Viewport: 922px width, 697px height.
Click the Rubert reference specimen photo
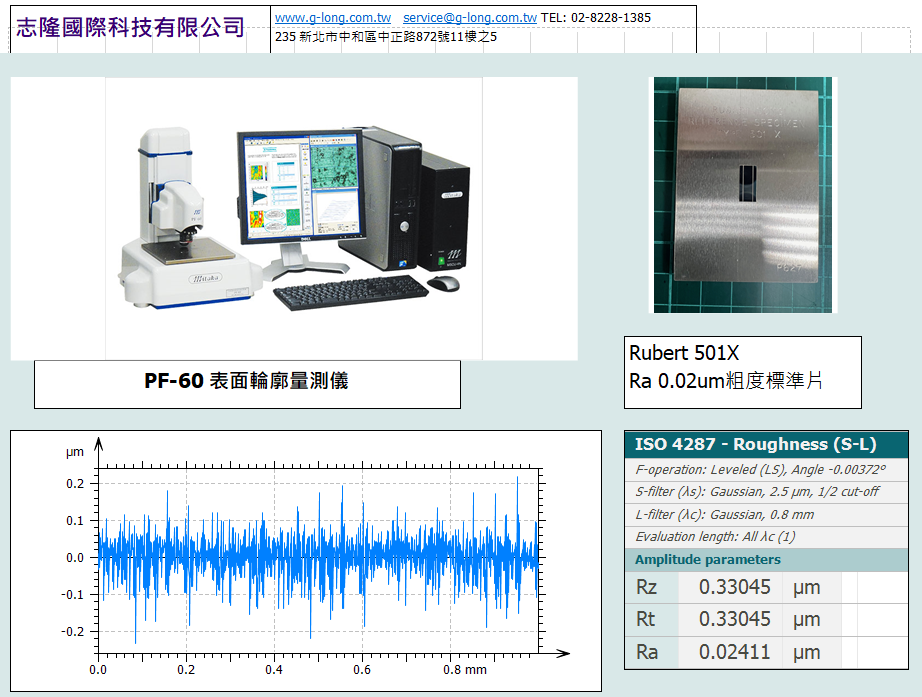tap(743, 195)
